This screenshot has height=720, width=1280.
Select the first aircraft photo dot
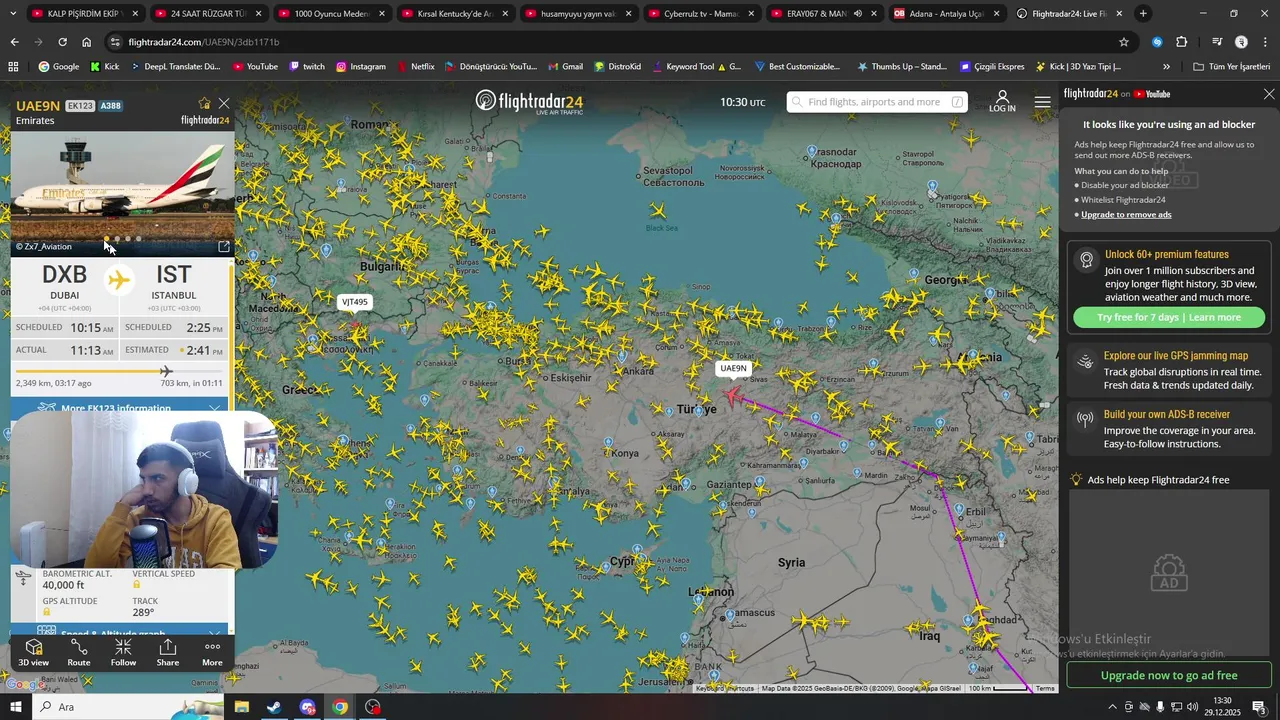point(106,239)
